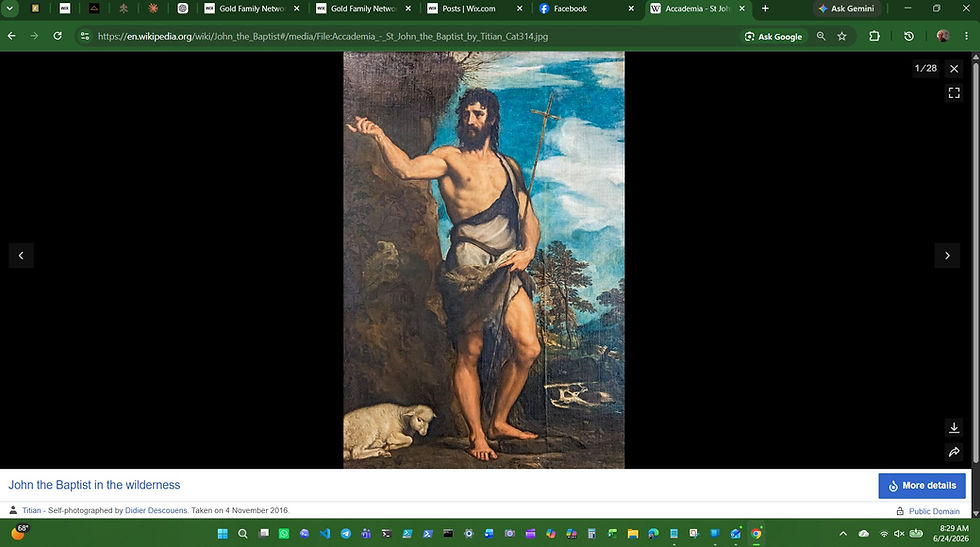Image resolution: width=980 pixels, height=547 pixels.
Task: Open Chrome tab search dropdown
Action: tap(10, 9)
